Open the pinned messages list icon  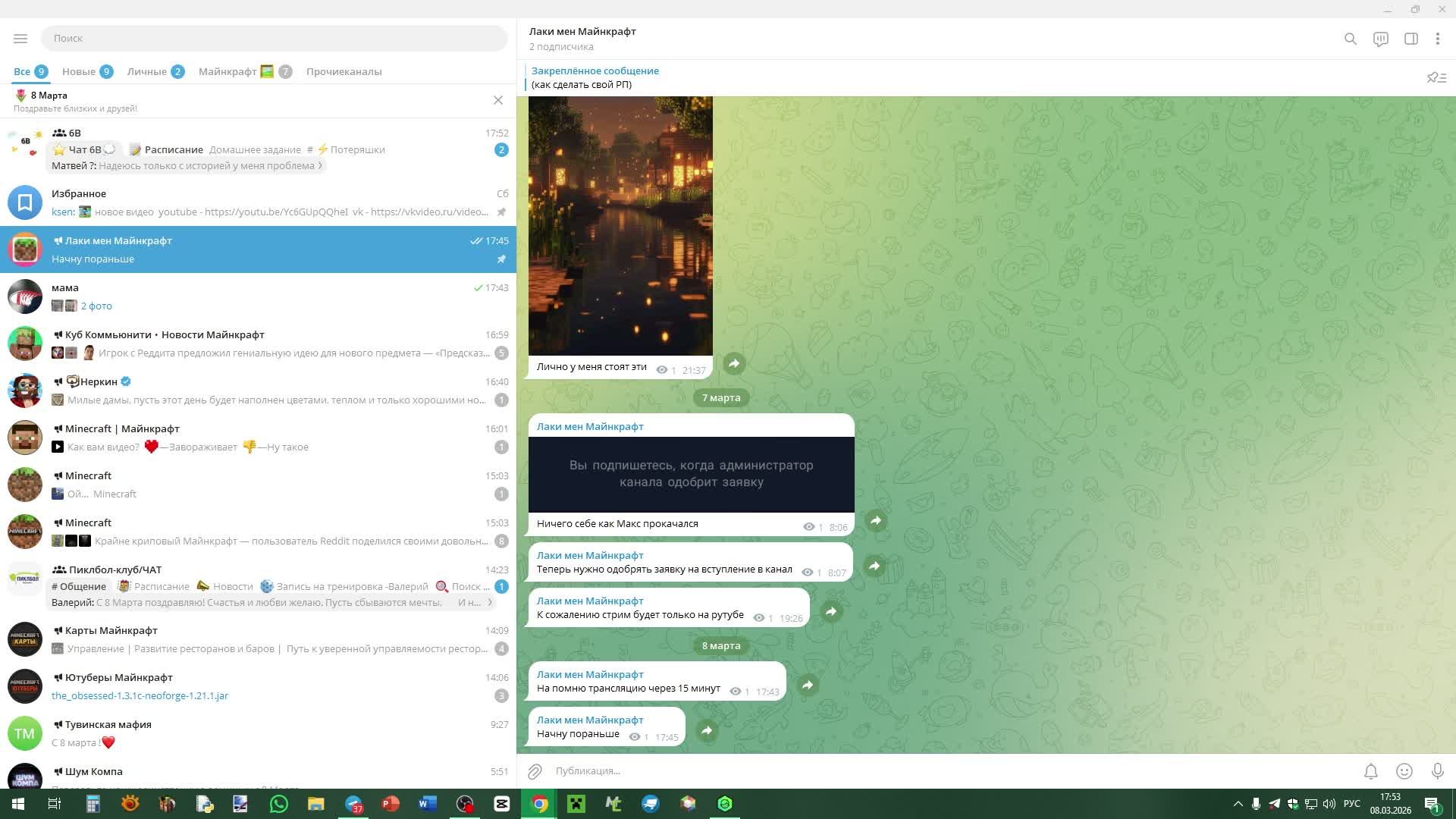click(x=1436, y=77)
